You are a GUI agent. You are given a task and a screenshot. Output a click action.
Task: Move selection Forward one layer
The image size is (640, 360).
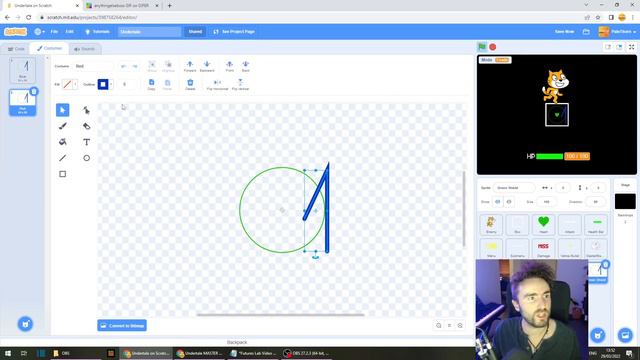click(190, 66)
